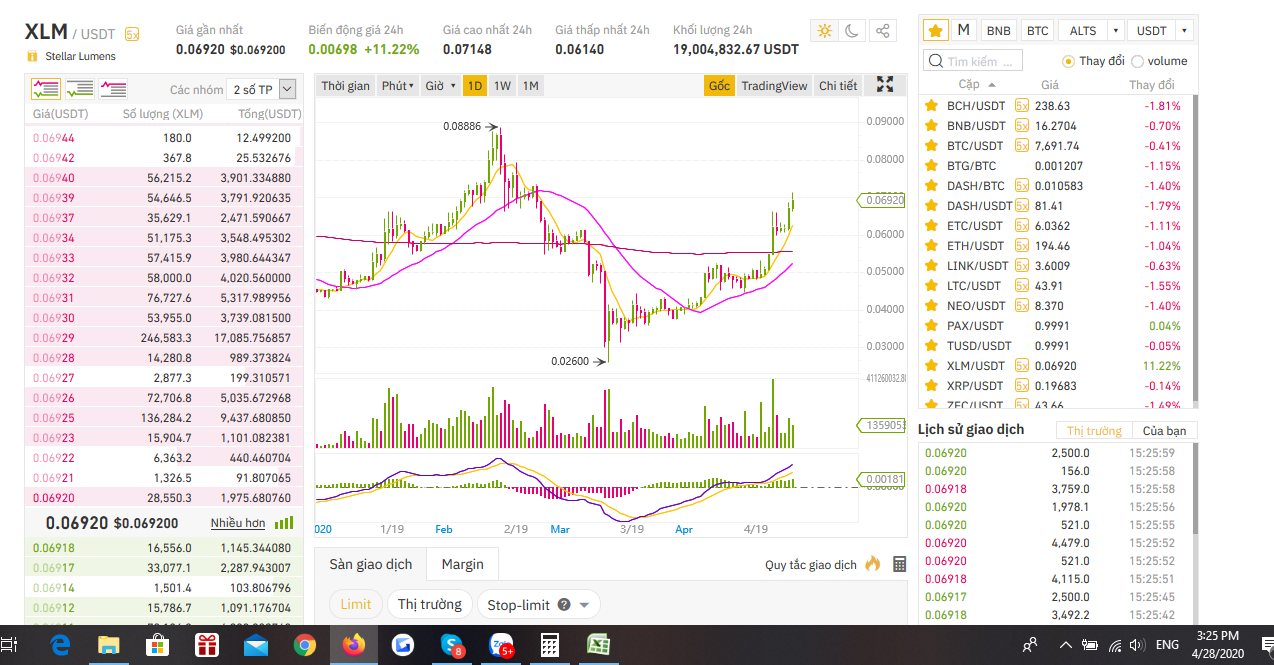Click ask price row 0.06929
1274x665 pixels.
pyautogui.click(x=163, y=338)
